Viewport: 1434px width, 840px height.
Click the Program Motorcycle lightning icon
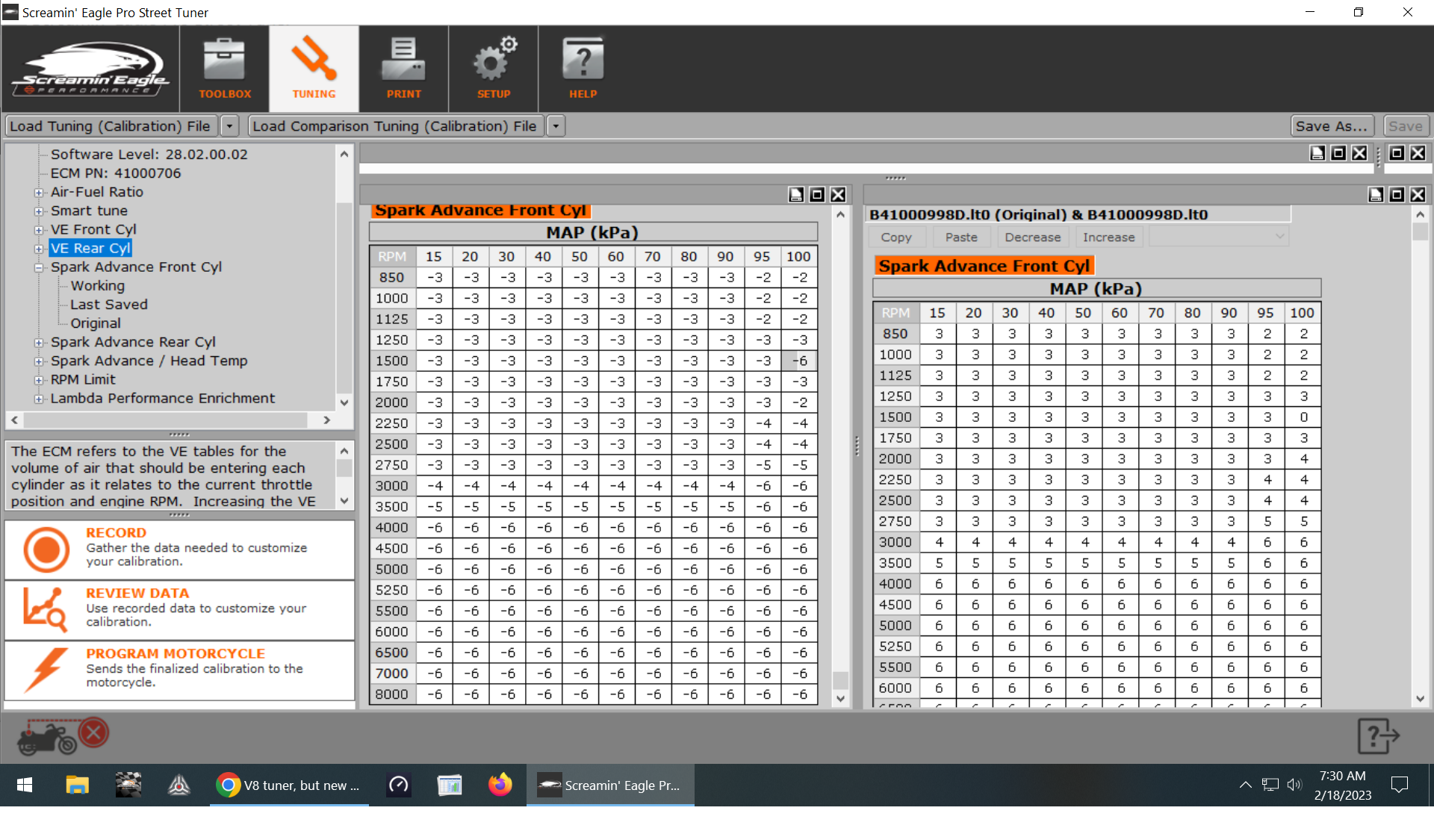coord(45,670)
